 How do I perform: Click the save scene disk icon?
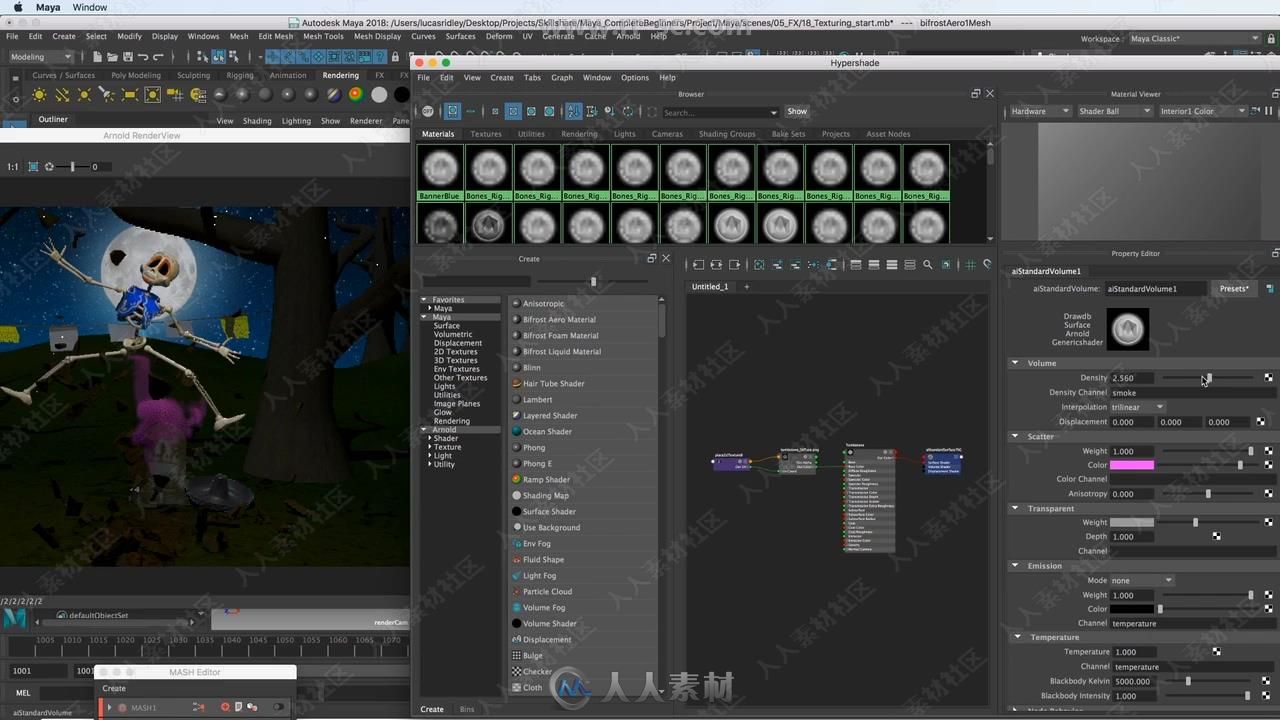coord(127,57)
